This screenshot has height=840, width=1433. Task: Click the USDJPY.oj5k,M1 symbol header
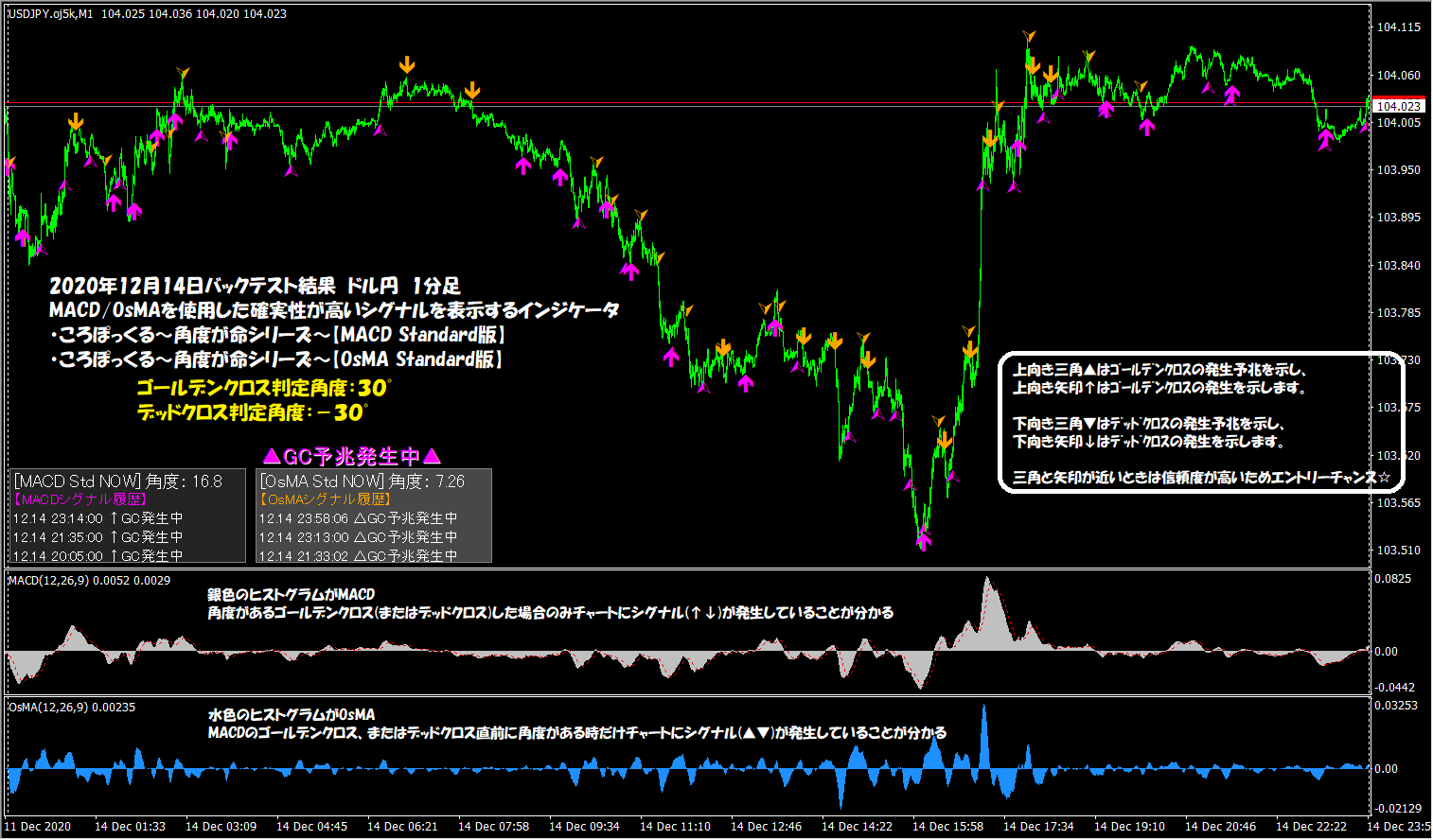point(50,14)
